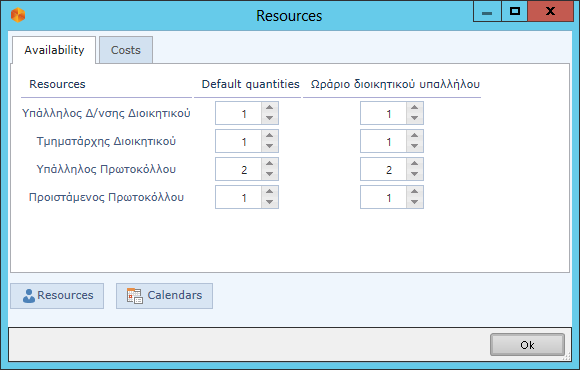Focus Ωράριο field for Προιστάμενος Πρωτοκόλλου
Screen dimensions: 580x370
[384, 198]
